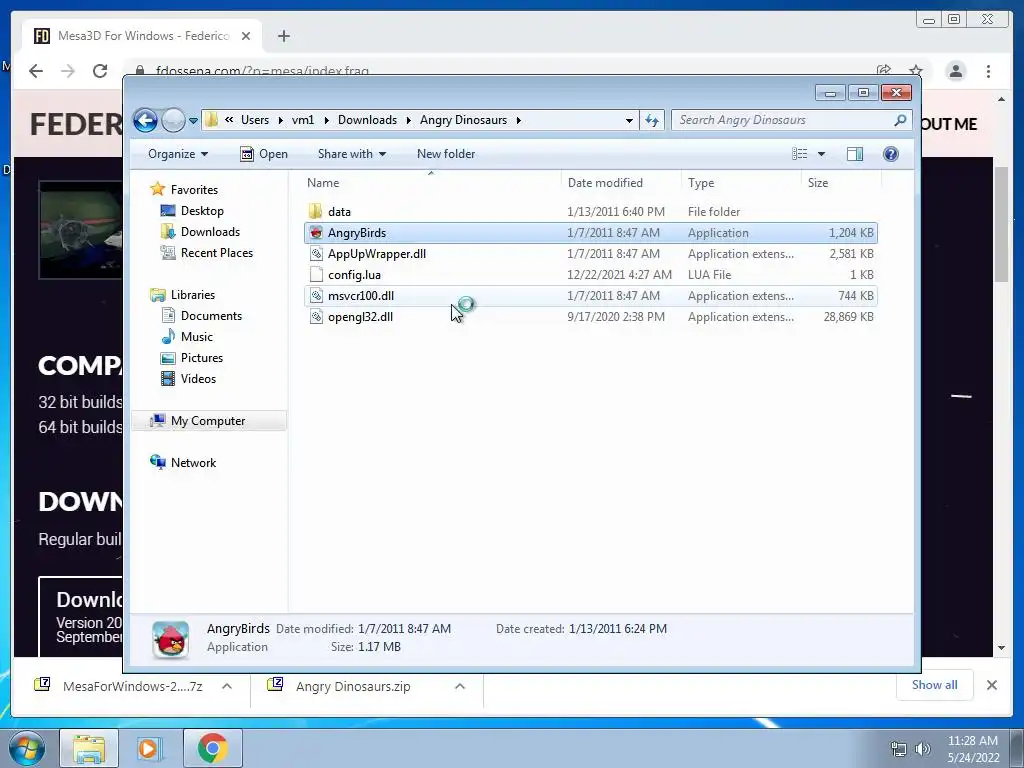
Task: Open Videos library in sidebar
Action: click(x=198, y=379)
